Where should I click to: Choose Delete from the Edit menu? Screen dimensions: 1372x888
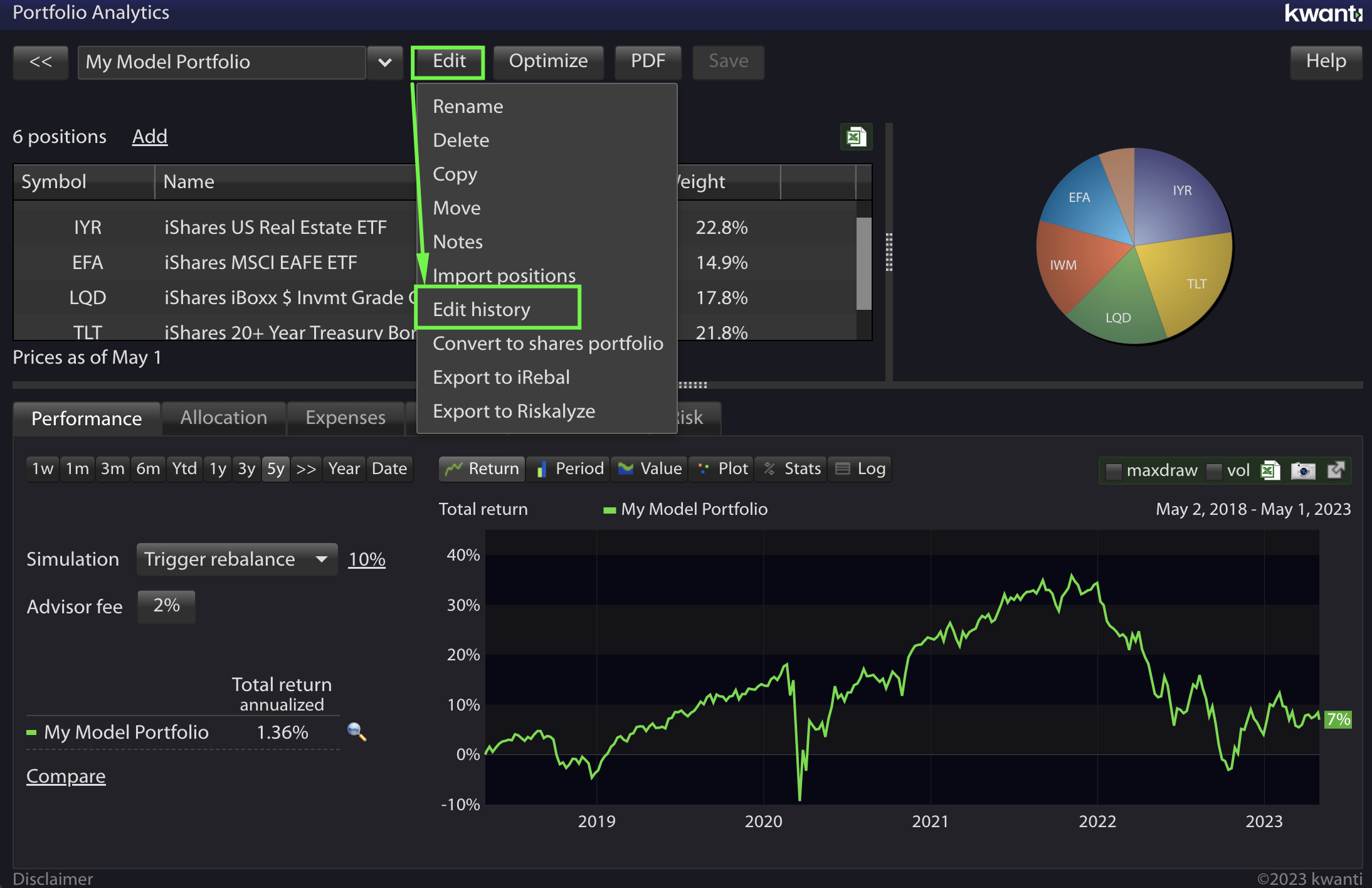(547, 140)
